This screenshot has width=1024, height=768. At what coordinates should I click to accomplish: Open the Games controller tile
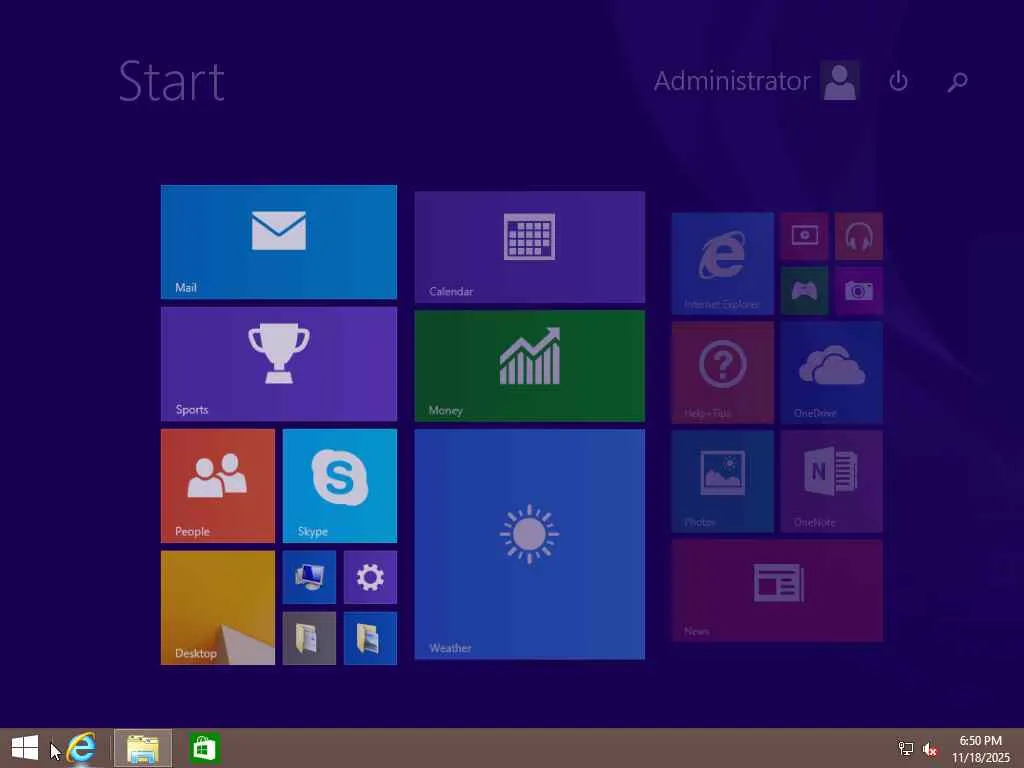[805, 291]
